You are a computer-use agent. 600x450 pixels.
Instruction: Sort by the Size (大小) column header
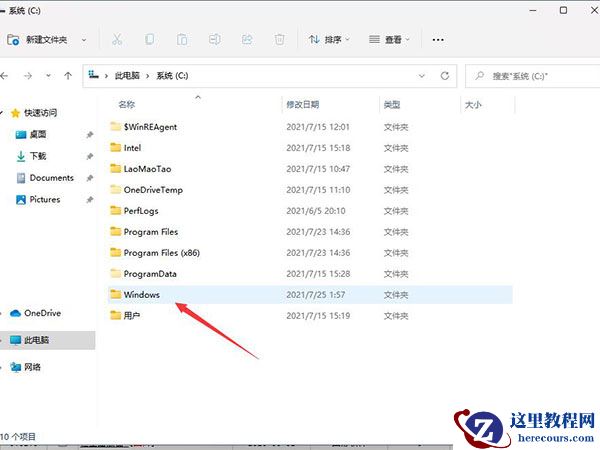tap(473, 104)
